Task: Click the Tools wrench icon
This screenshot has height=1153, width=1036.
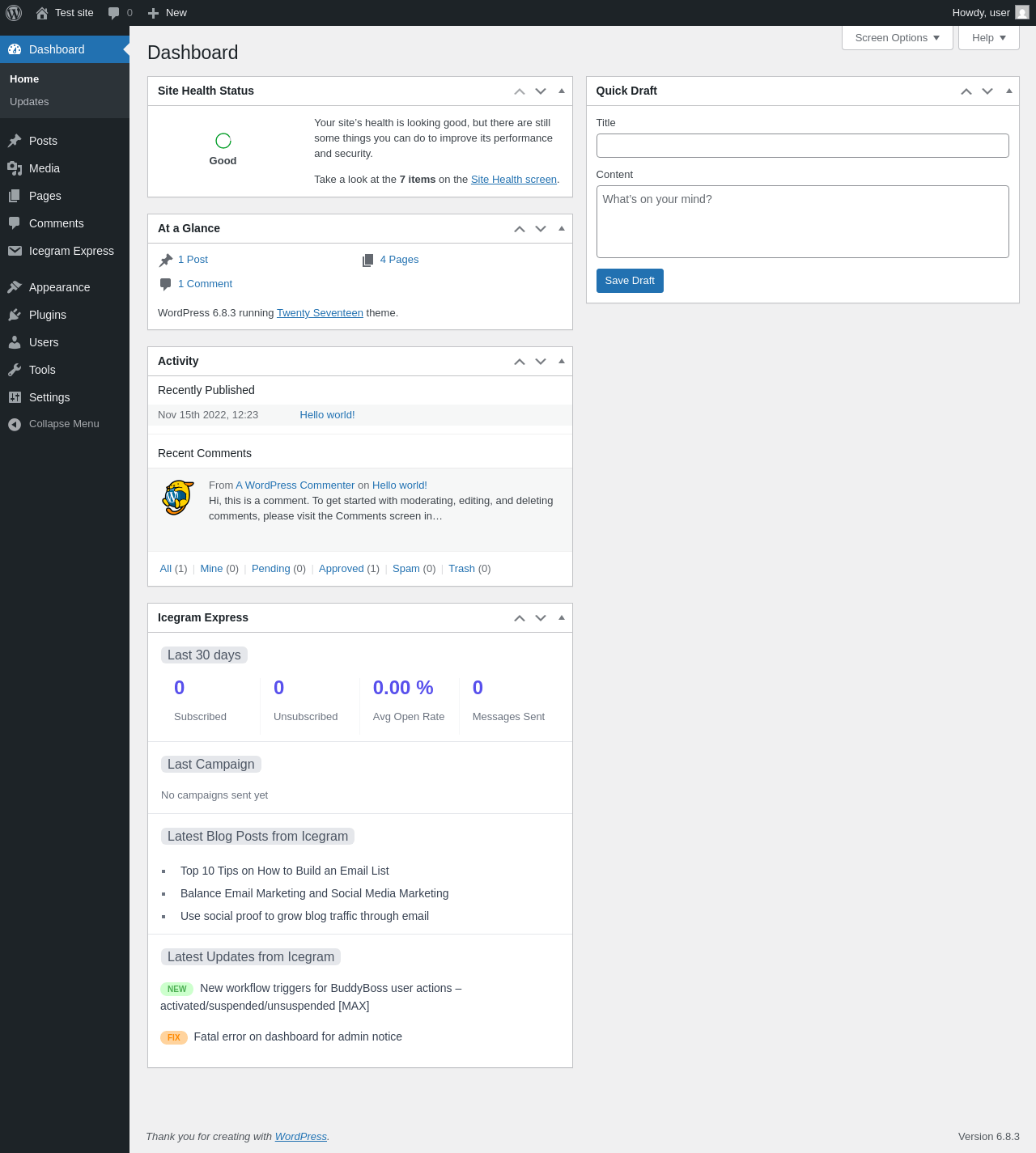Action: pyautogui.click(x=15, y=370)
